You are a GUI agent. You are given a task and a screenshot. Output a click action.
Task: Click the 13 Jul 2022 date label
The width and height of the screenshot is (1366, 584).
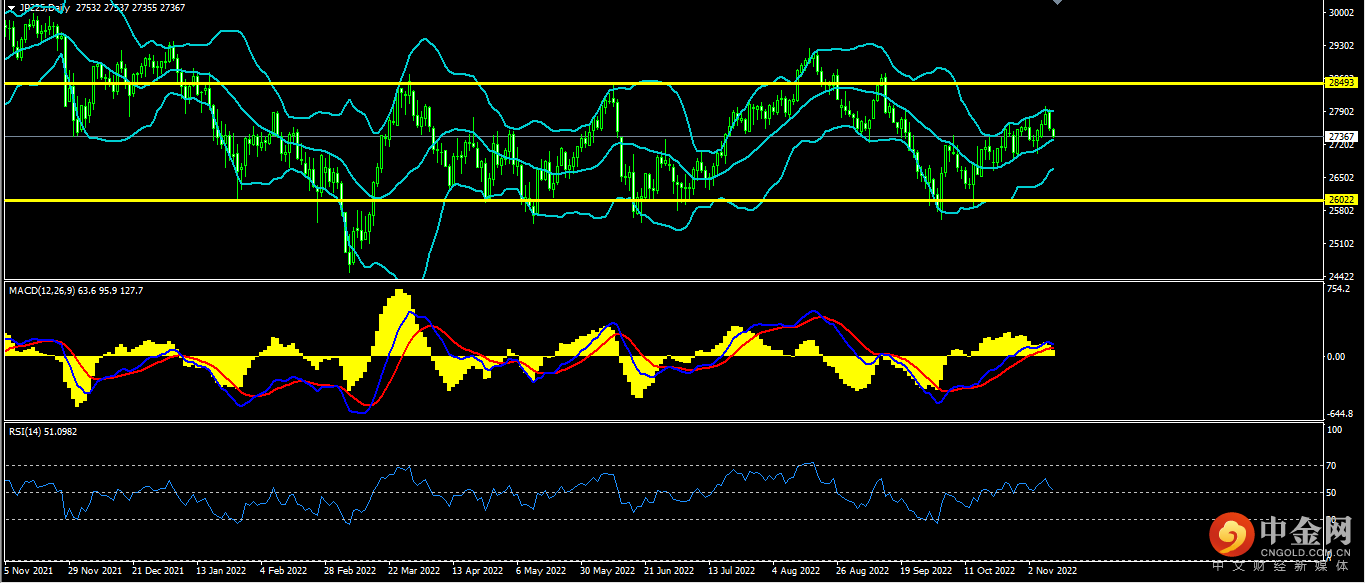click(x=730, y=571)
